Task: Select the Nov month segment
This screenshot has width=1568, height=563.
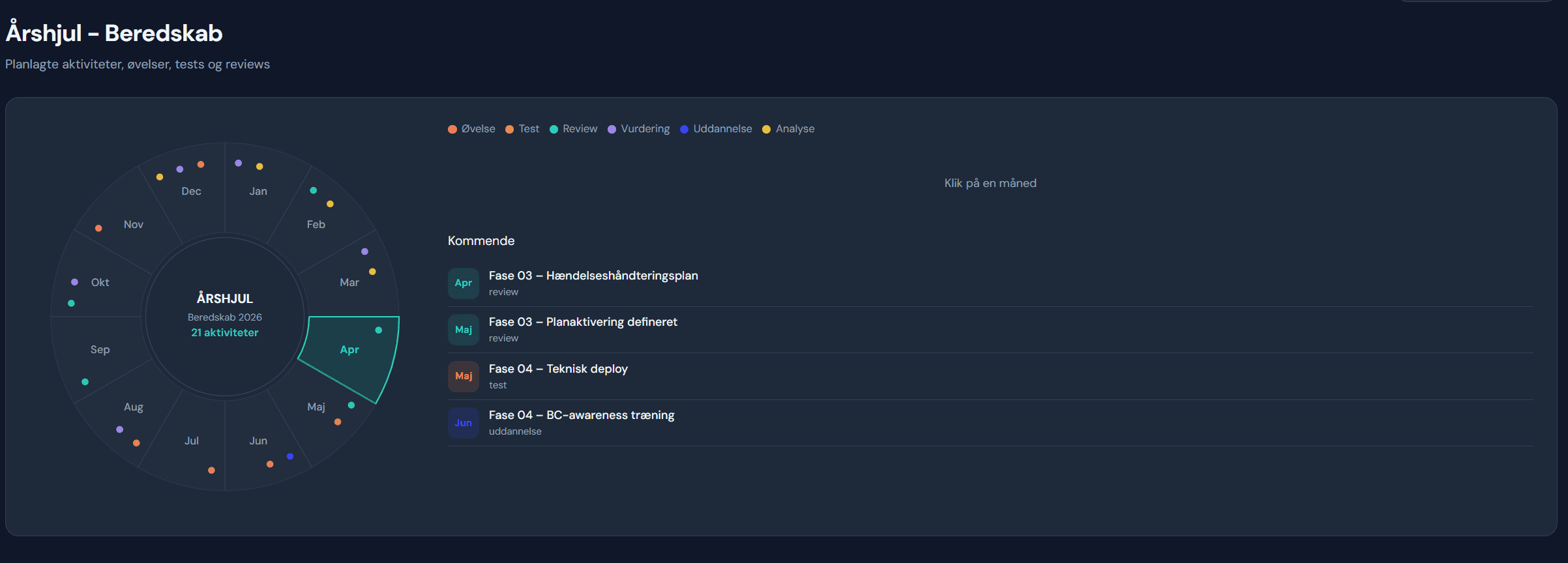Action: pos(134,225)
